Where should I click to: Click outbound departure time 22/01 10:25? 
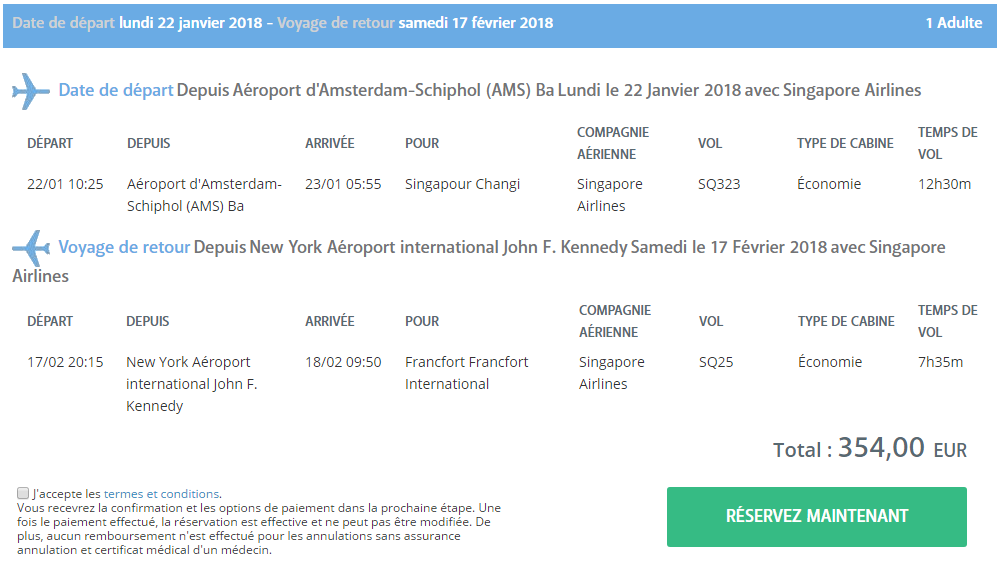click(65, 184)
